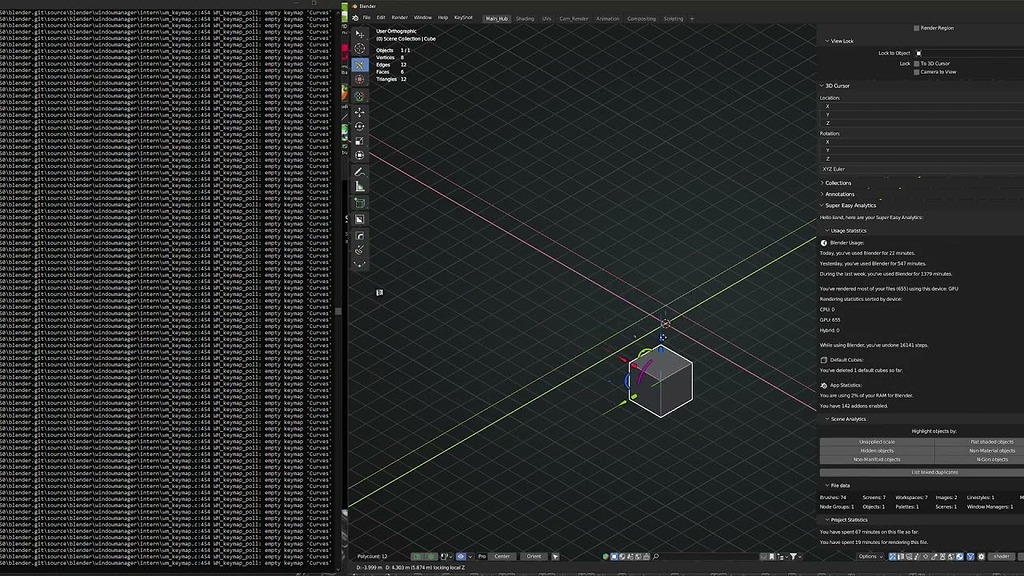Click the highlighted blue active tool icon
Screen dimensions: 1024x576
pyautogui.click(x=359, y=65)
